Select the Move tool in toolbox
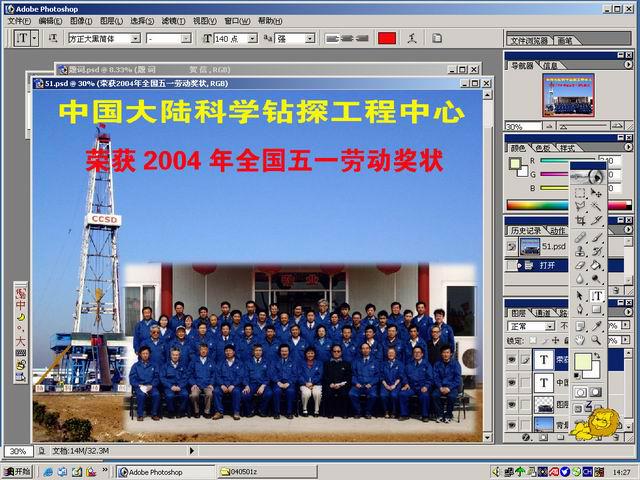The image size is (640, 480). coord(597,192)
